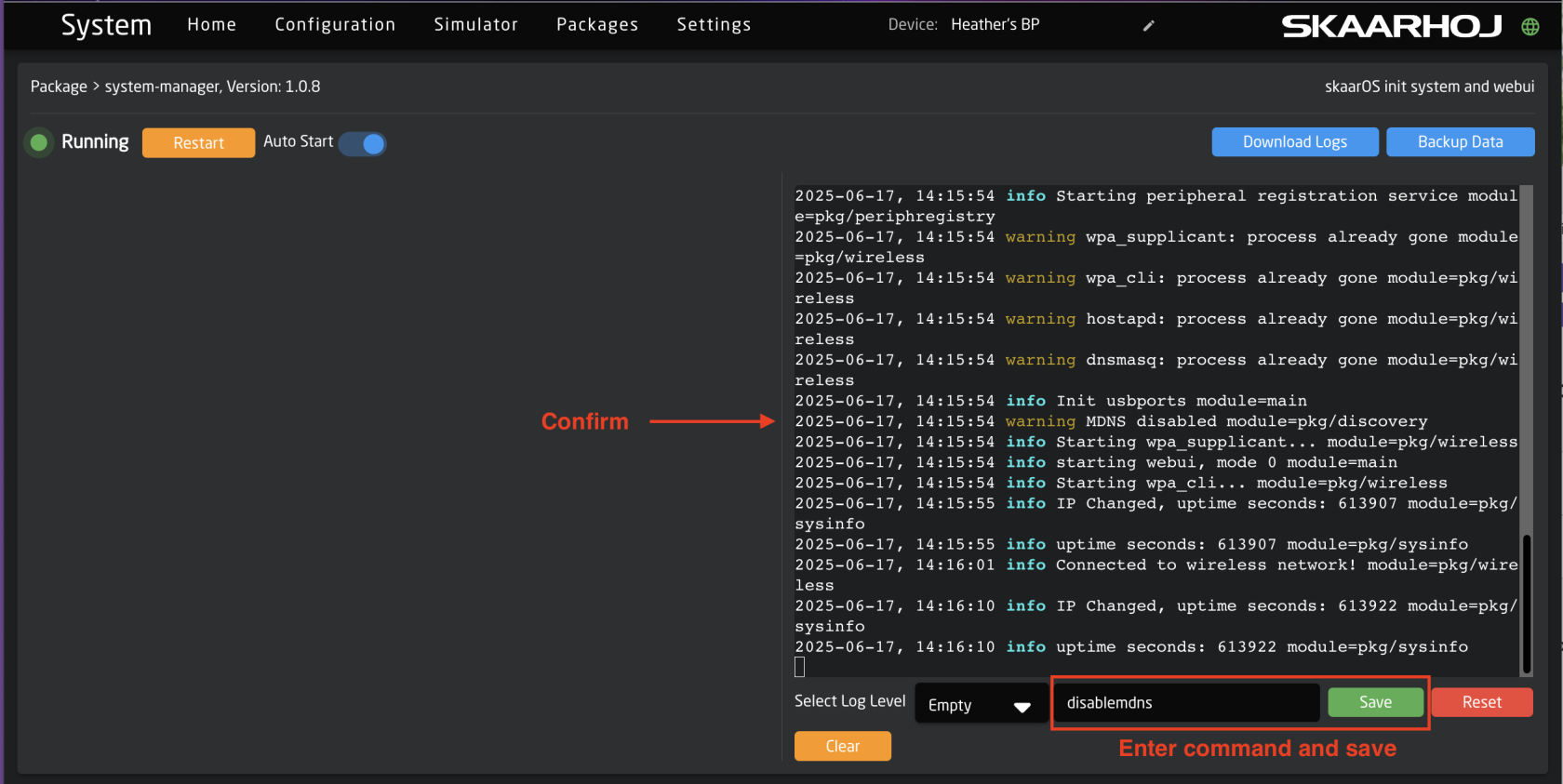Click the green Running status indicator
Screen dimensions: 1563x784
point(39,142)
